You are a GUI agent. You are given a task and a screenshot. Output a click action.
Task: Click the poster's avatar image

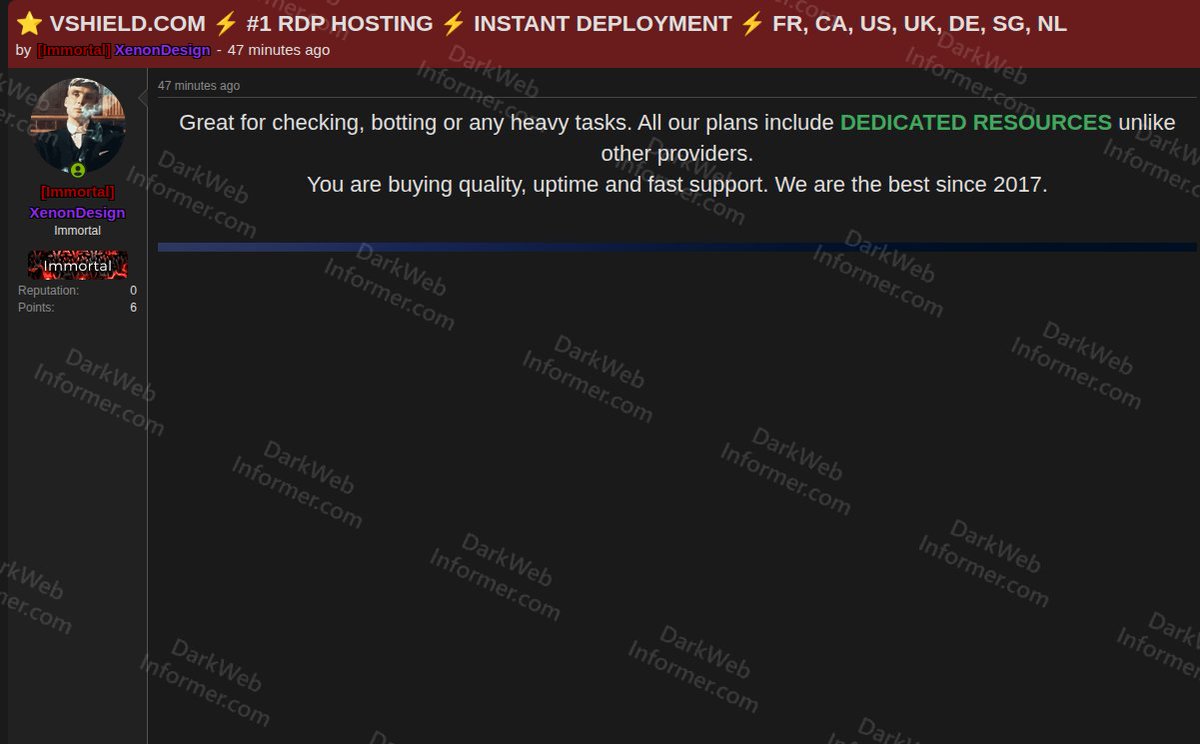(78, 124)
